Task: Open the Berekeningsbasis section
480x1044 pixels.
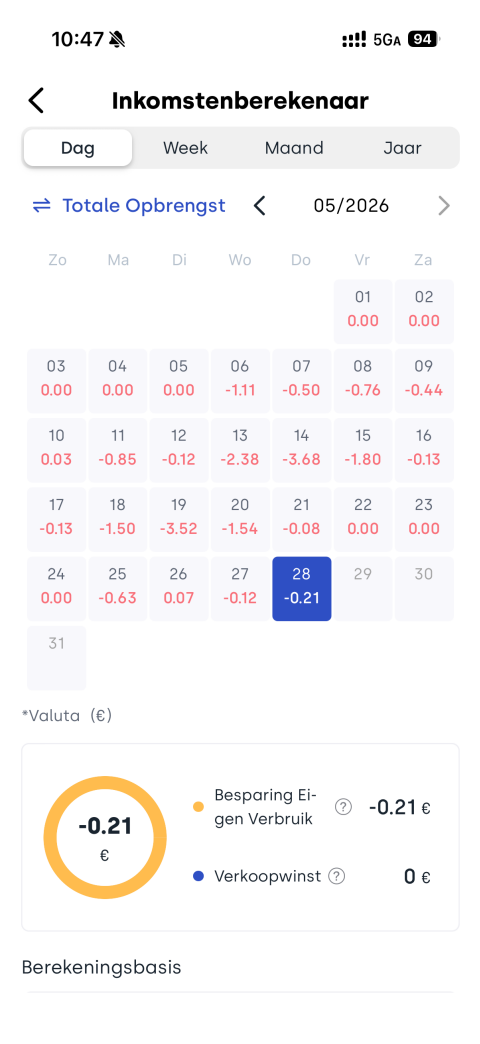Action: click(x=101, y=967)
